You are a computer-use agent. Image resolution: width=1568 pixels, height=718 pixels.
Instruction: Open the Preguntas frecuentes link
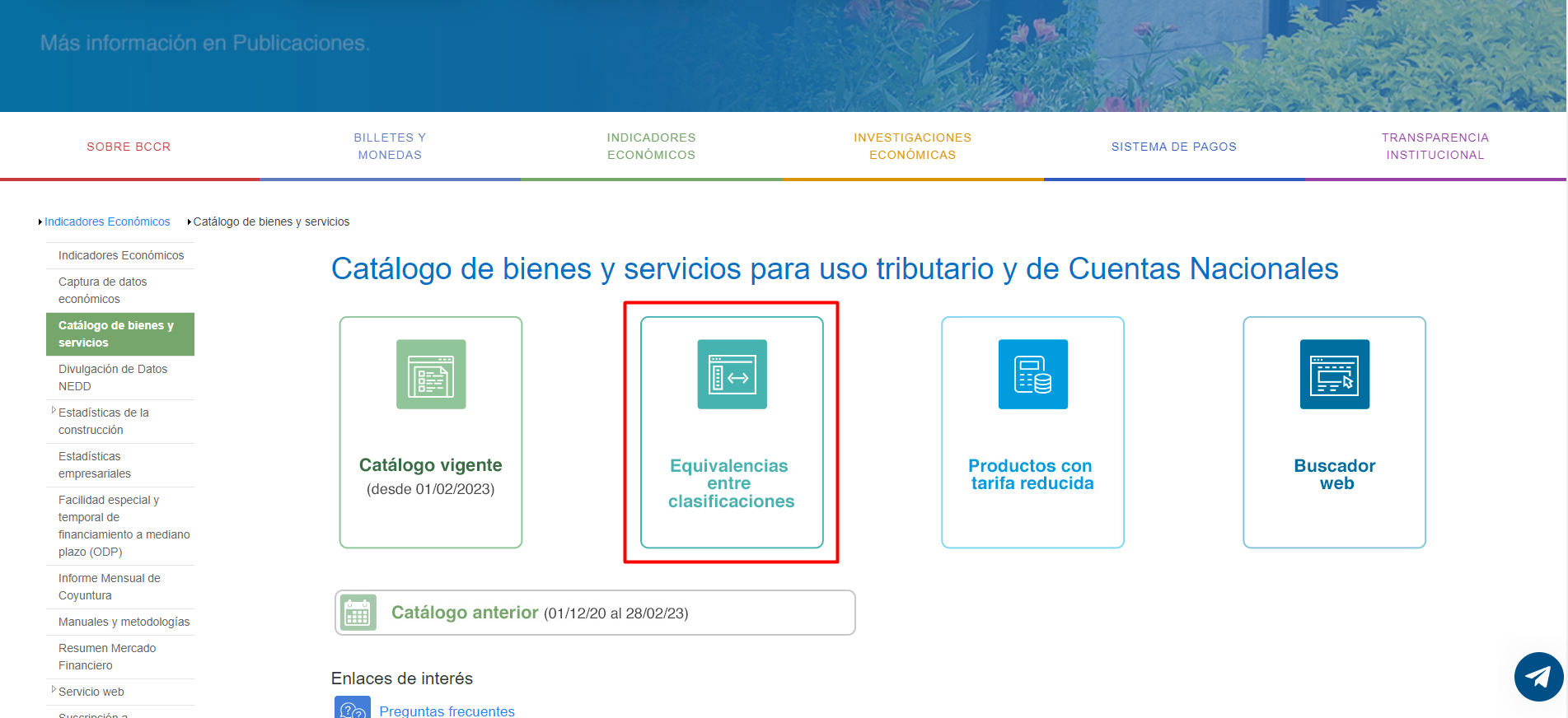tap(447, 711)
